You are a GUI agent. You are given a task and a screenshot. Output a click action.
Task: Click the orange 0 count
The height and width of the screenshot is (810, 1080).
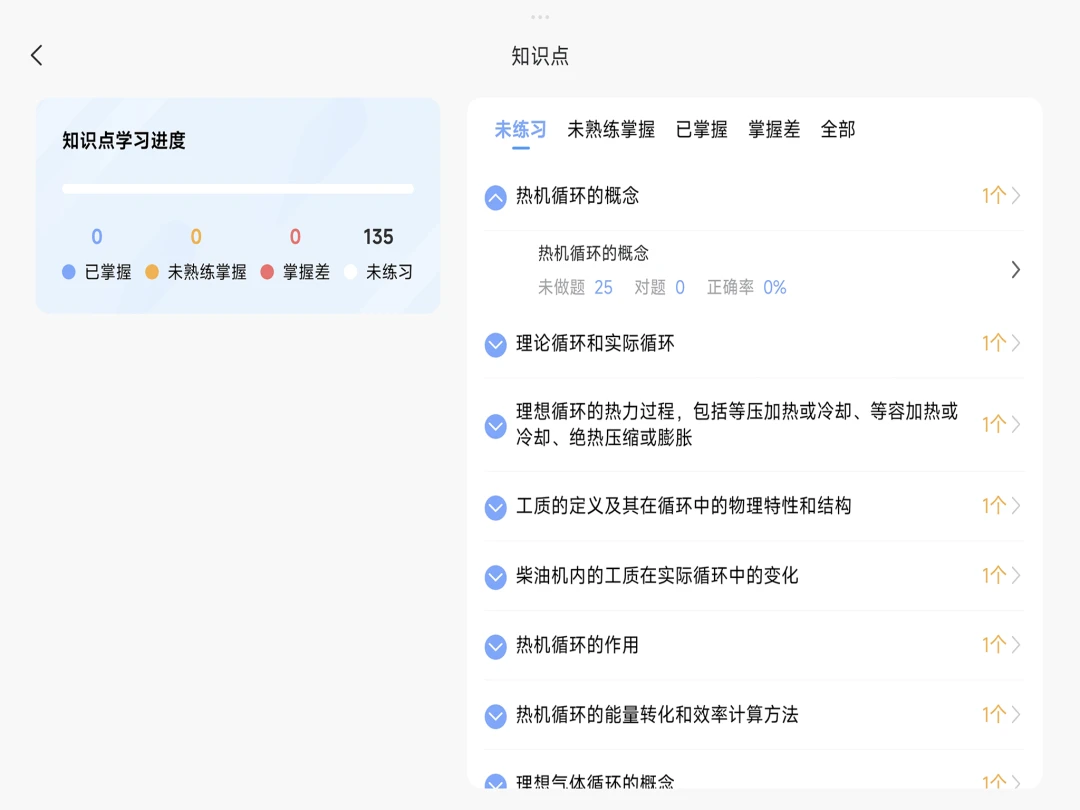[x=196, y=237]
